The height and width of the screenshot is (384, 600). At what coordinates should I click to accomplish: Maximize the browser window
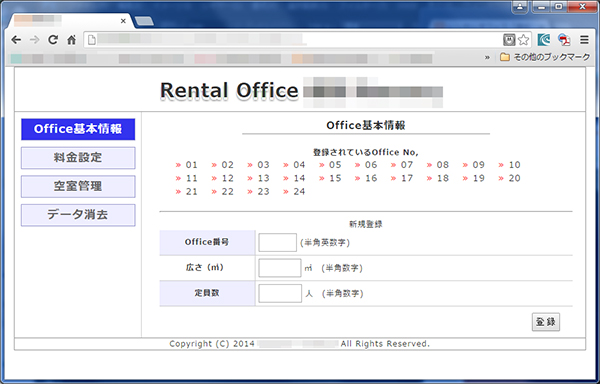tap(559, 7)
